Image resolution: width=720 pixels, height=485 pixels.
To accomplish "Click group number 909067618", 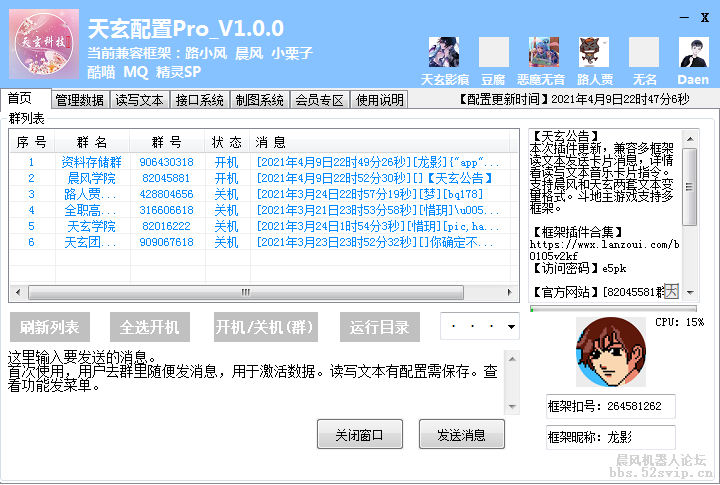I will tap(167, 242).
